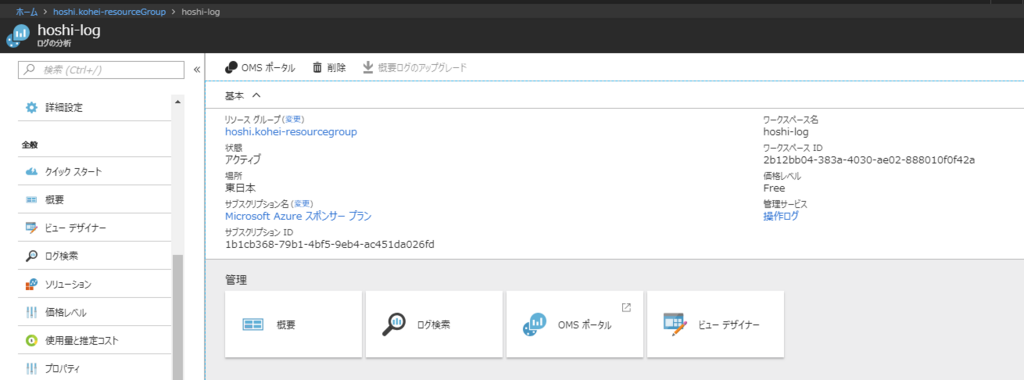
Task: Click the ログの分析 subtitle in the header
Action: (x=54, y=43)
